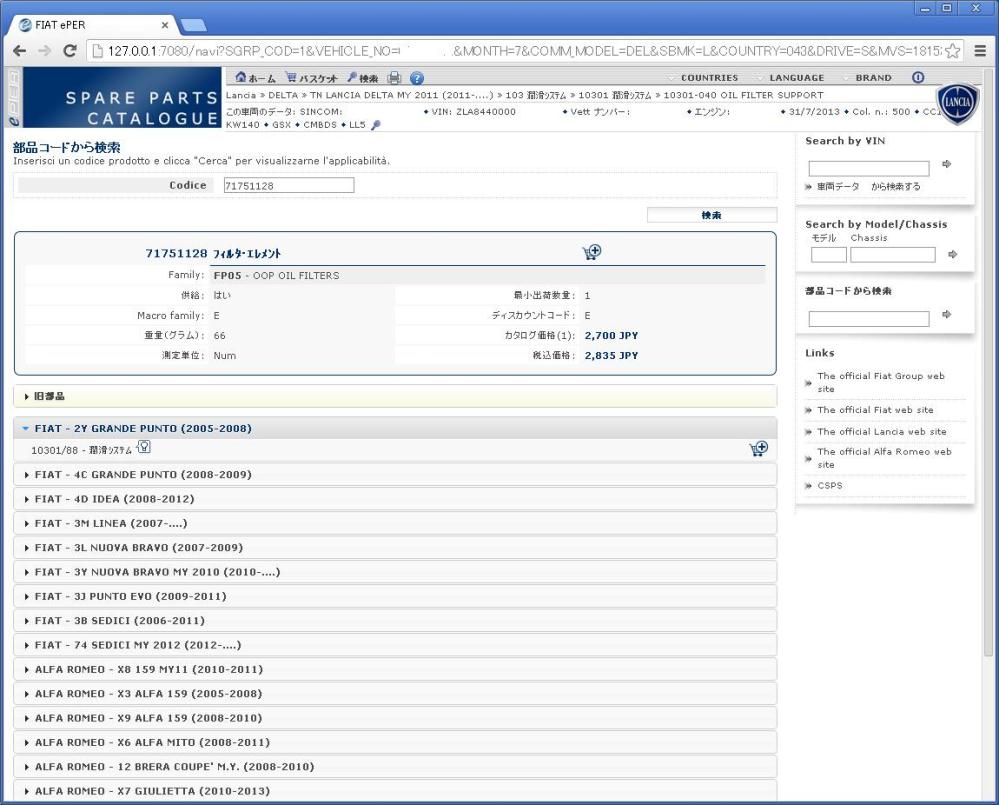
Task: Expand FIAT - 3M LINEA (2007-....)
Action: pos(395,523)
